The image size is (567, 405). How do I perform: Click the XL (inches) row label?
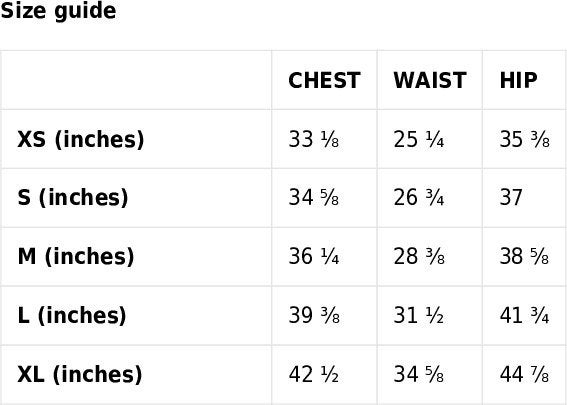coord(80,374)
